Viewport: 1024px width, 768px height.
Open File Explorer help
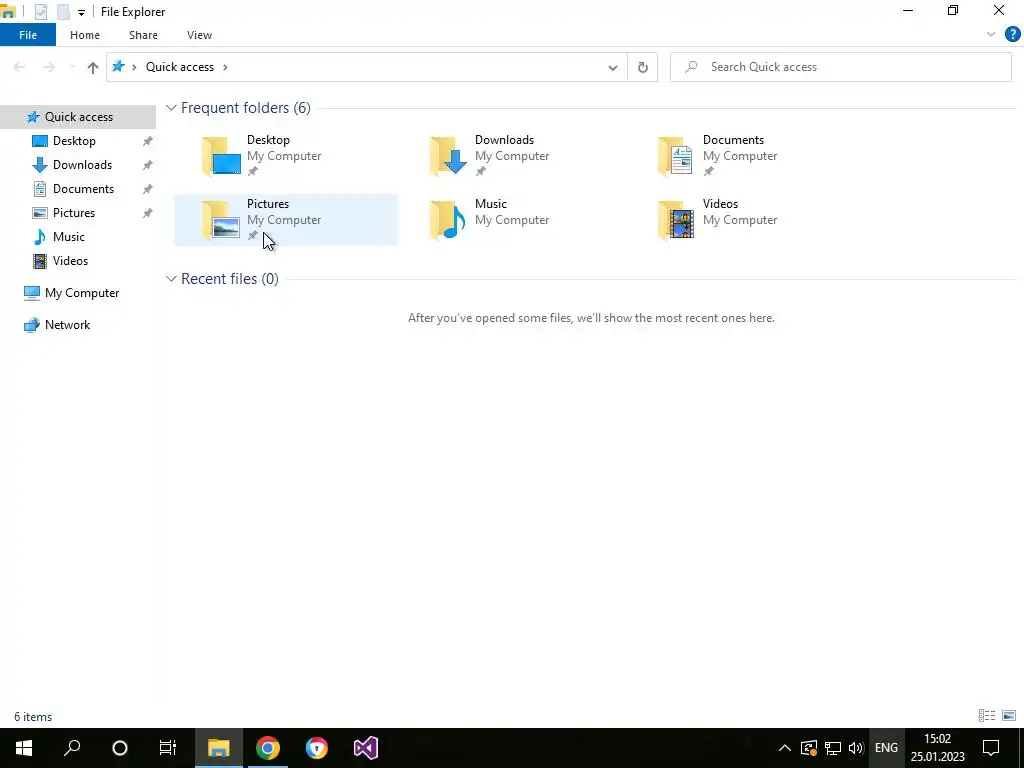pos(1012,35)
